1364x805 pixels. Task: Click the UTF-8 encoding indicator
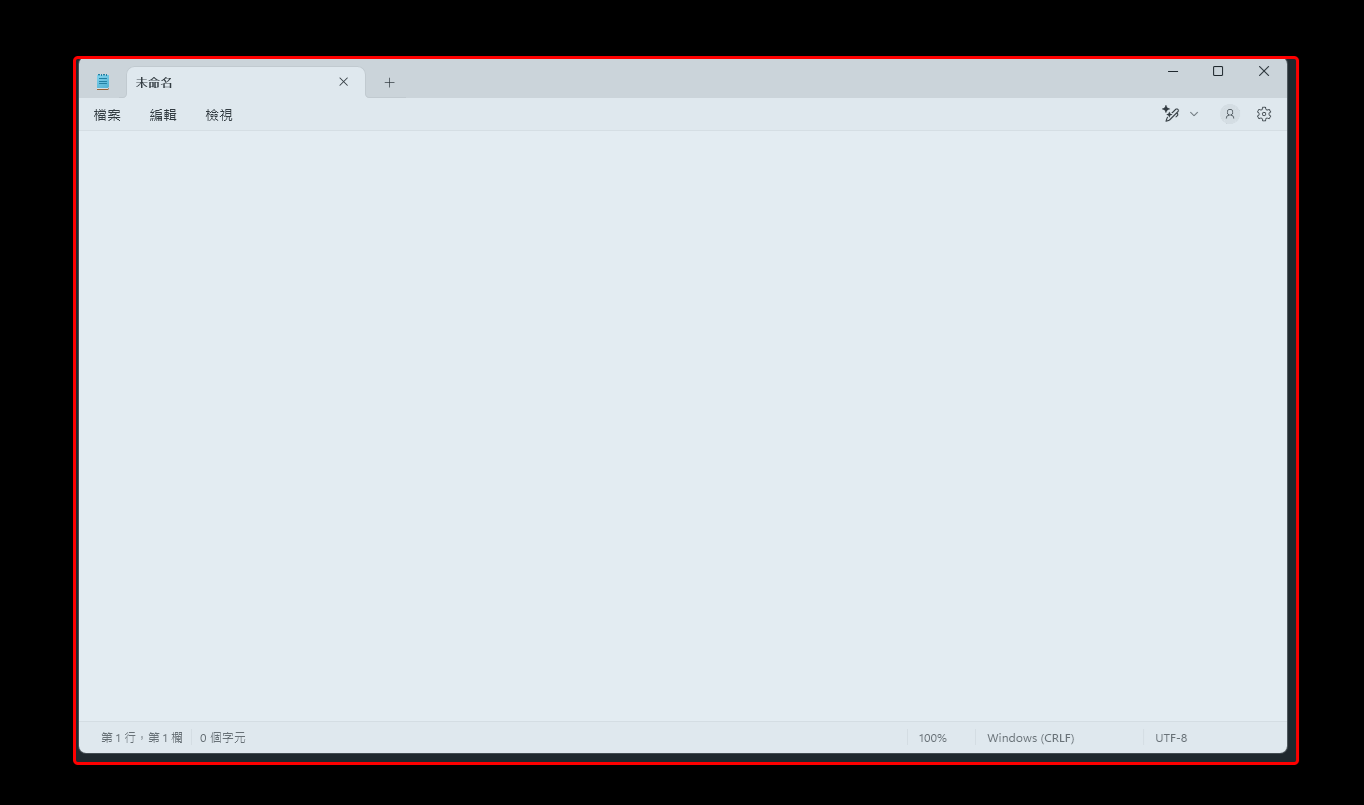coord(1171,738)
